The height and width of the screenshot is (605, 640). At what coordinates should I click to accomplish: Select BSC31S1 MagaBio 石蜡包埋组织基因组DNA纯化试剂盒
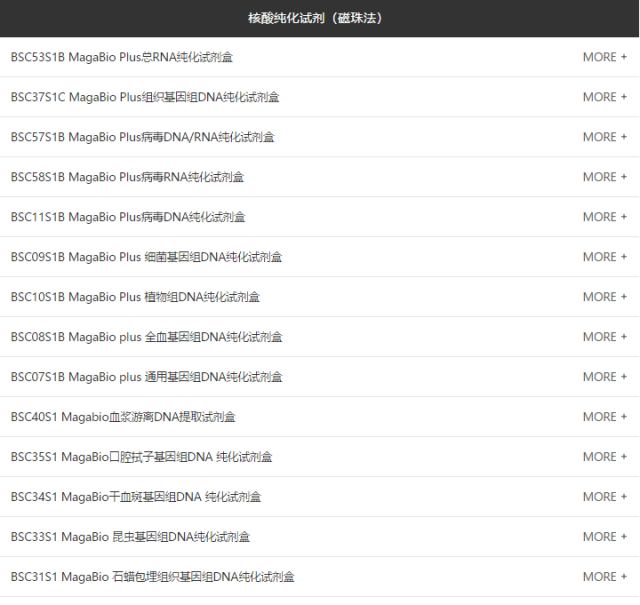tap(153, 577)
